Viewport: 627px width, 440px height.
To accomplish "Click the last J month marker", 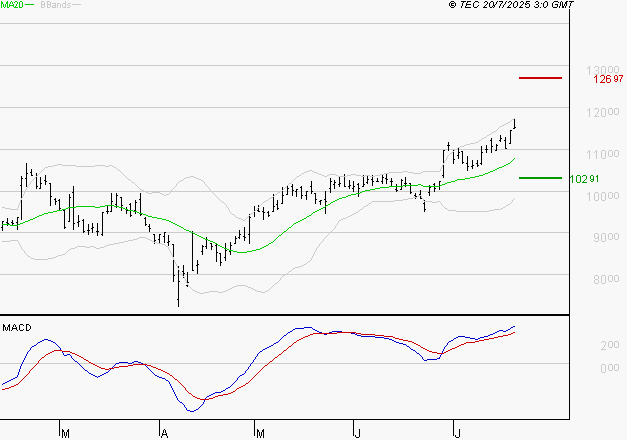I will click(x=457, y=433).
